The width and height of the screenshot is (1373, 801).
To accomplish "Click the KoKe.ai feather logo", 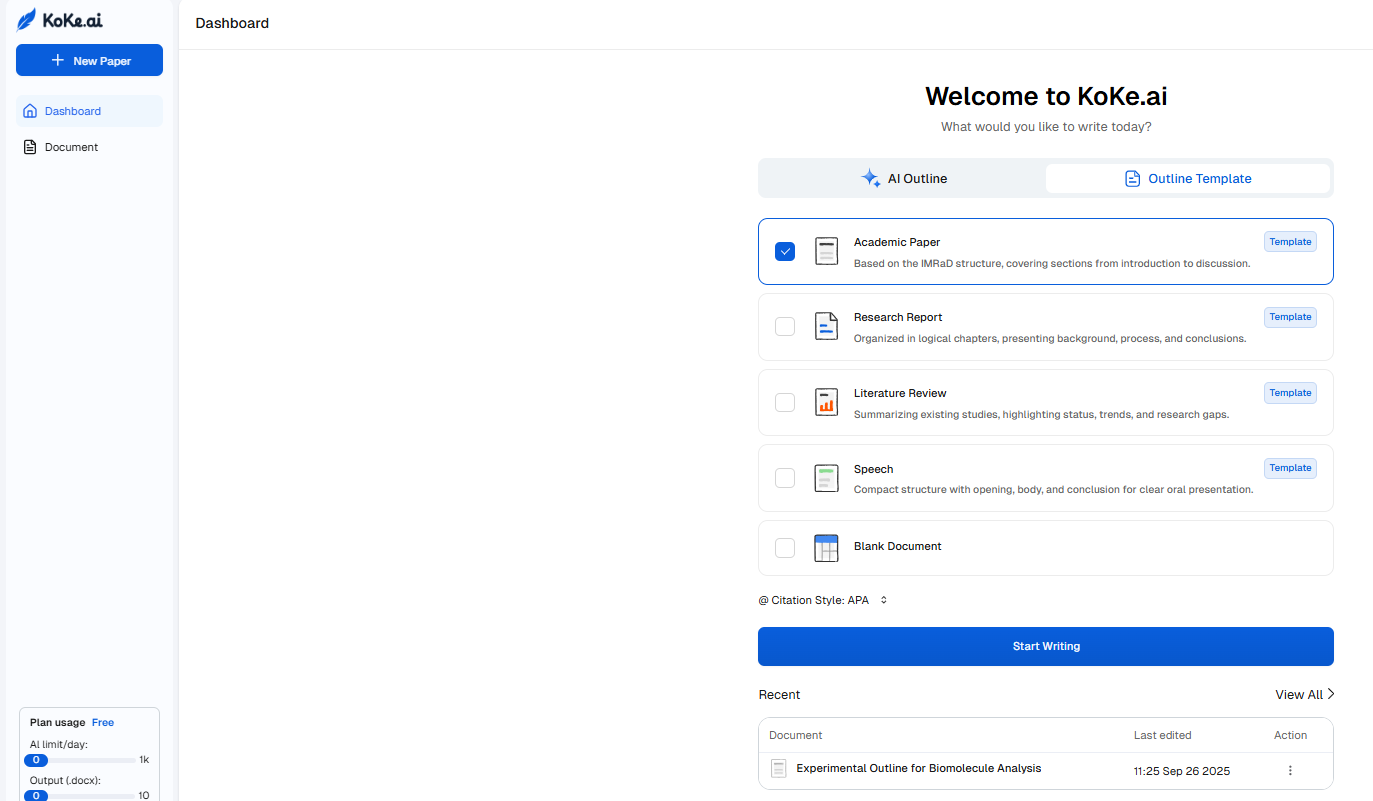I will pyautogui.click(x=27, y=19).
